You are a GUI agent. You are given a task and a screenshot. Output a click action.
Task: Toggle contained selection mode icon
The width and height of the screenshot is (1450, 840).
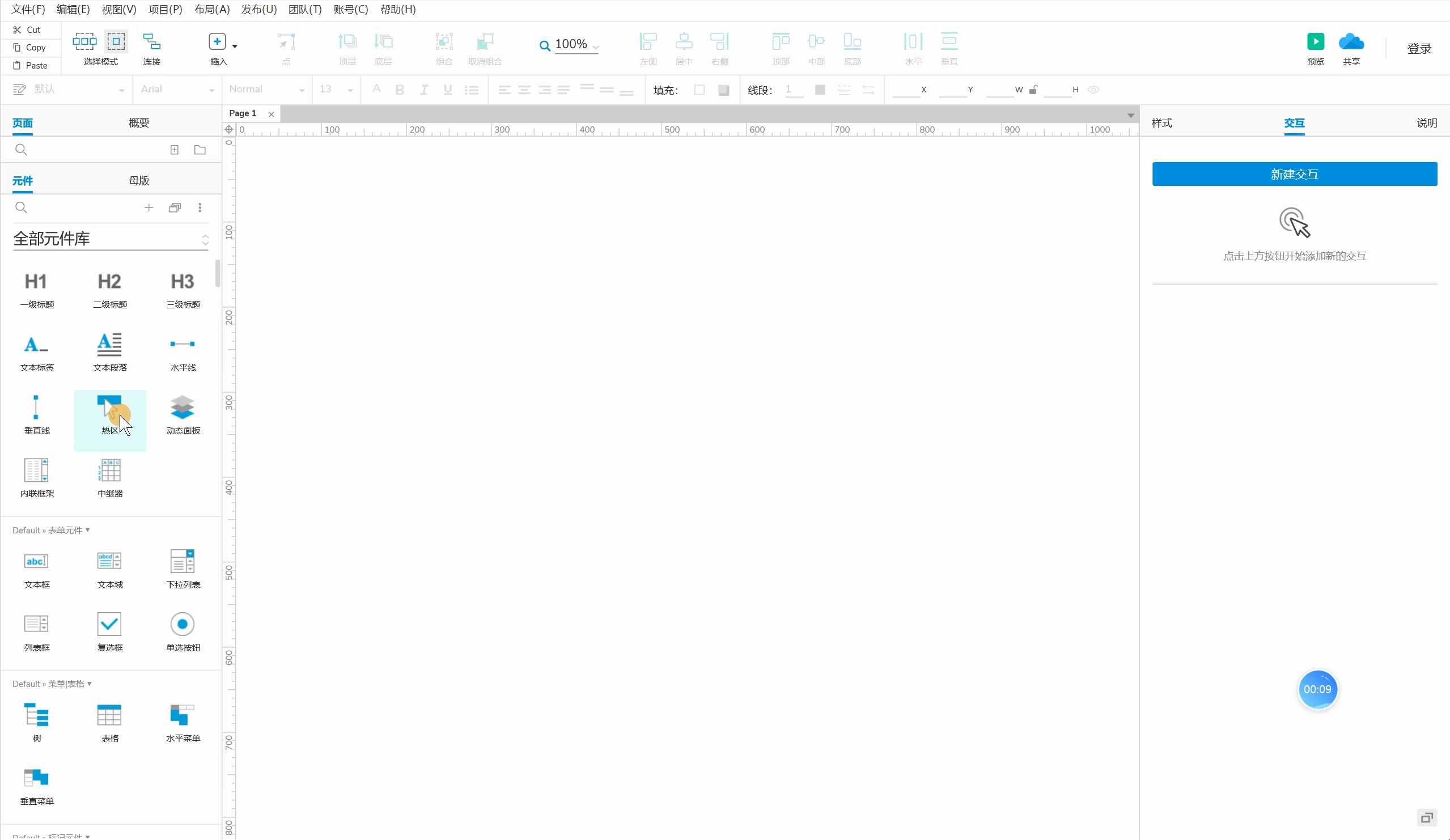click(x=116, y=41)
